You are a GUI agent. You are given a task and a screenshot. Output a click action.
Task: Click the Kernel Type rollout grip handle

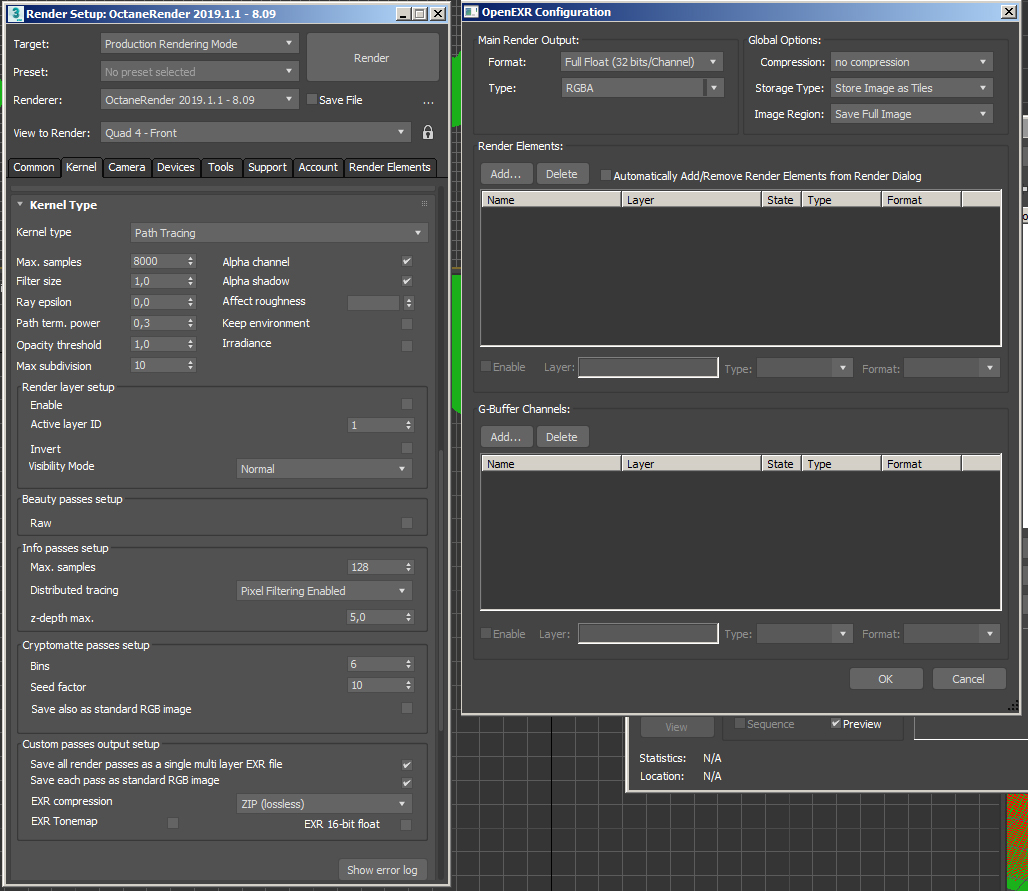point(424,204)
